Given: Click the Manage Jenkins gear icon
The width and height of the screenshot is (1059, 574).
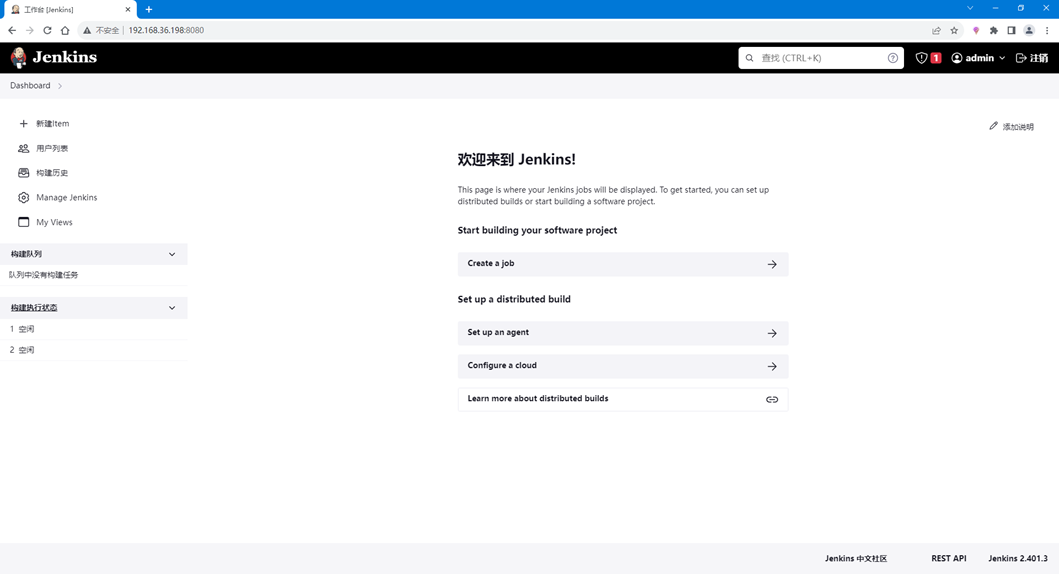Looking at the screenshot, I should 24,198.
